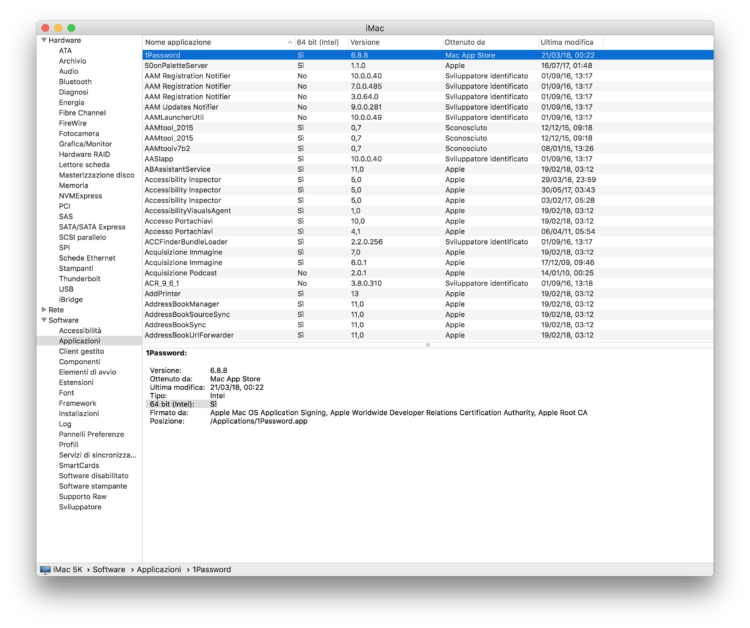Screen dimensions: 750x628
Task: Select the AAMtoolv7b2 row
Action: [428, 148]
